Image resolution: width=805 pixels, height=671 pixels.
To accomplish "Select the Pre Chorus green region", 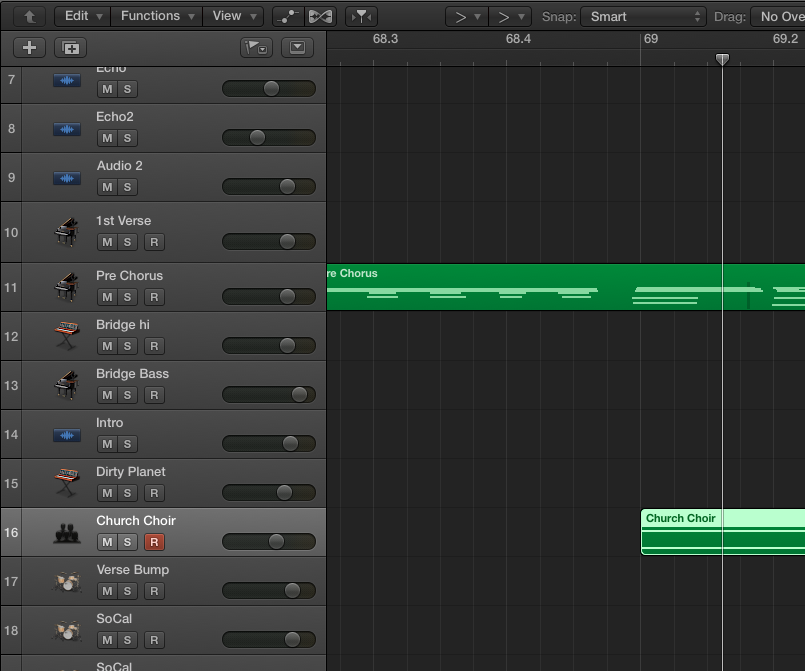I will (566, 287).
